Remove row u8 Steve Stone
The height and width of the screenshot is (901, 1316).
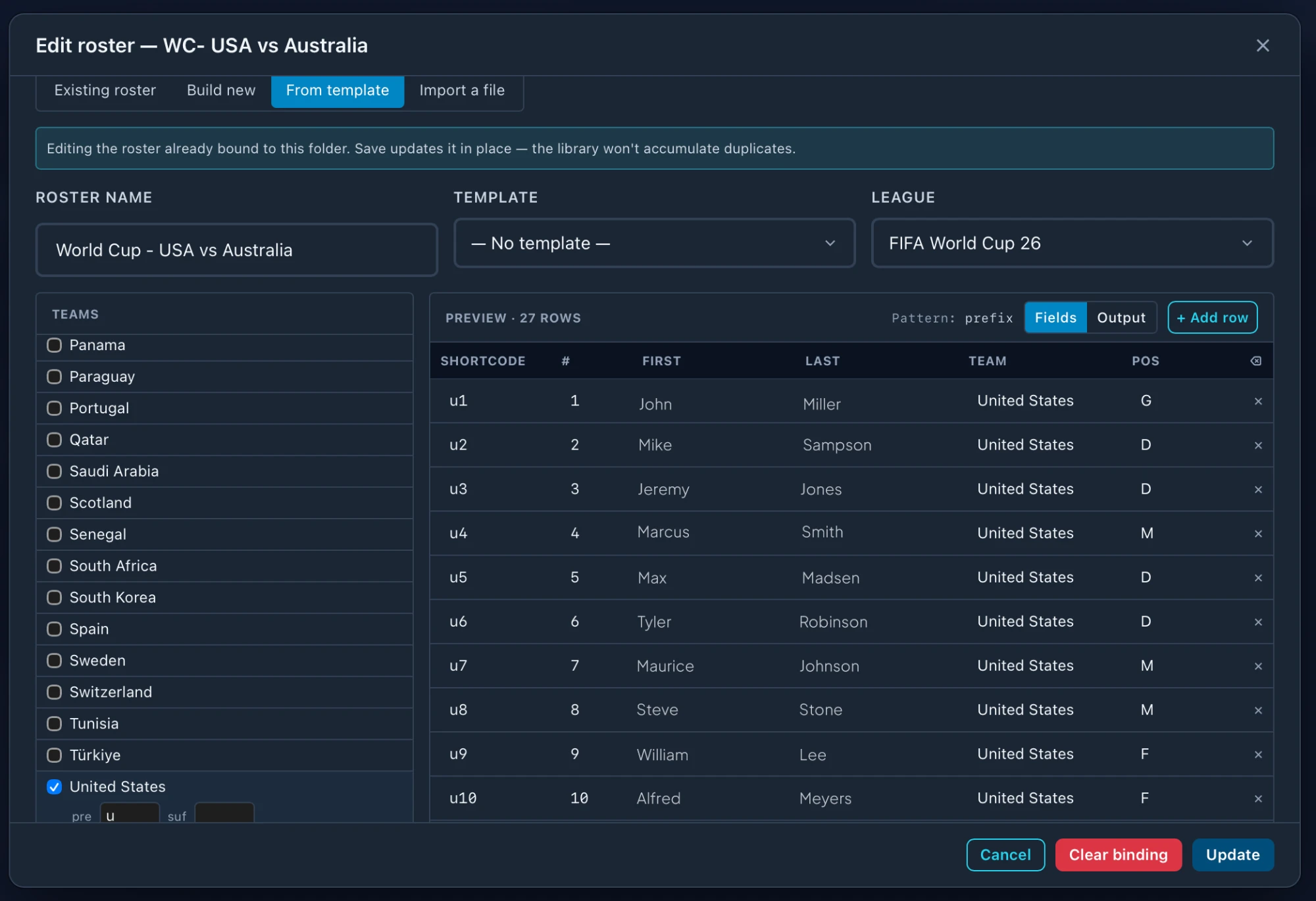pos(1258,709)
